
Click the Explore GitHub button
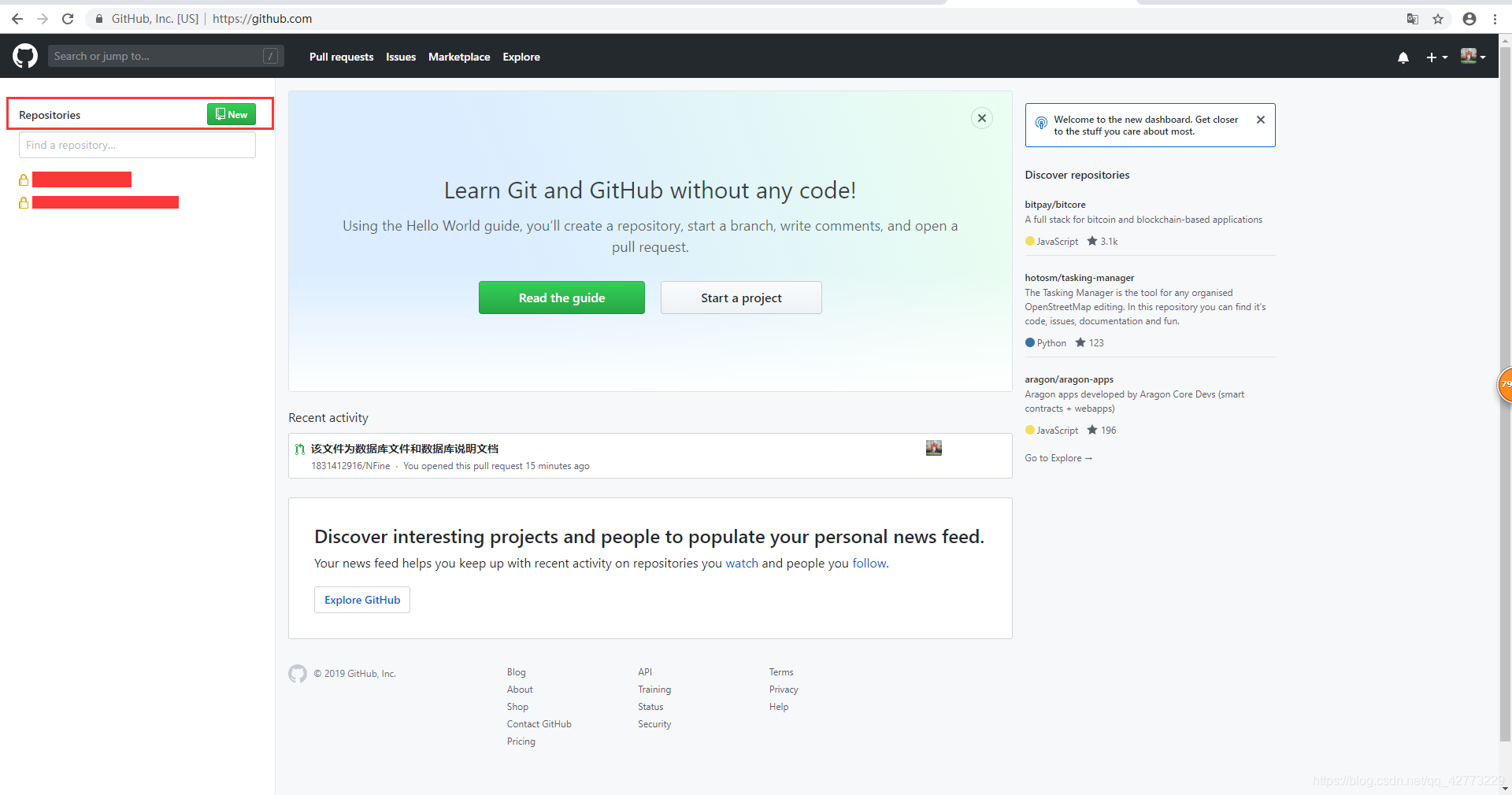[x=362, y=600]
